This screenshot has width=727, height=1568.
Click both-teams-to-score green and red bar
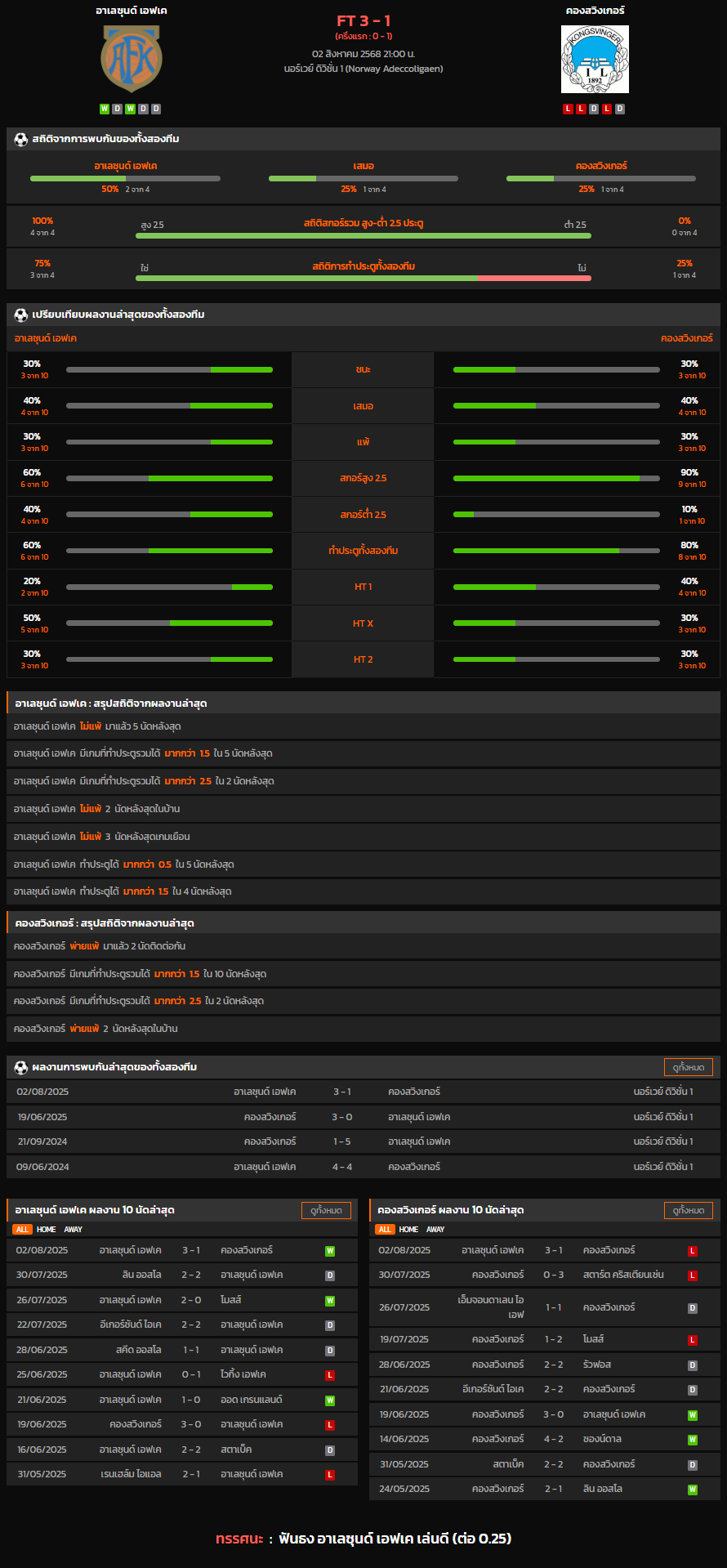click(x=363, y=279)
